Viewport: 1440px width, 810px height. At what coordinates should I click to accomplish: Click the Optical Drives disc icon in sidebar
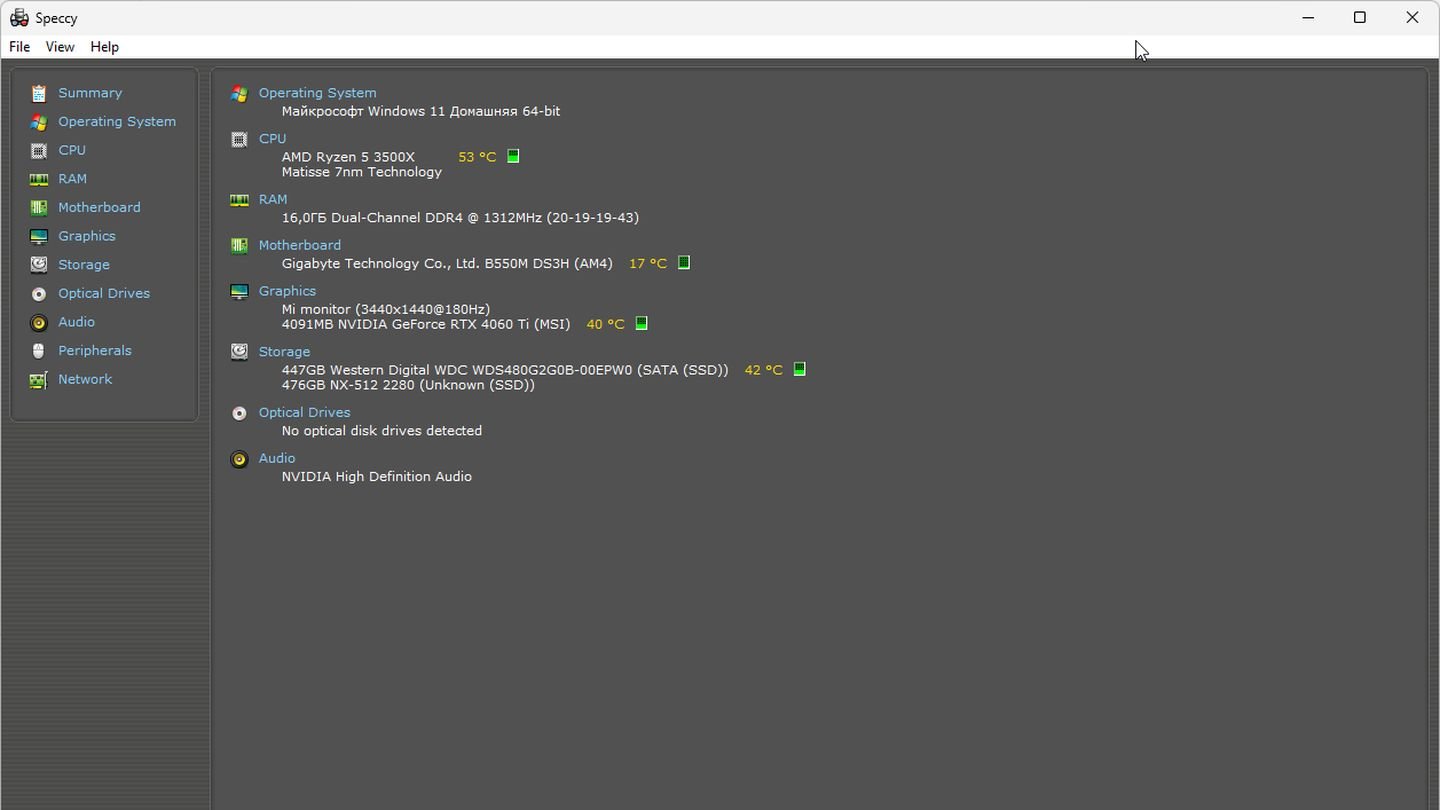(38, 294)
